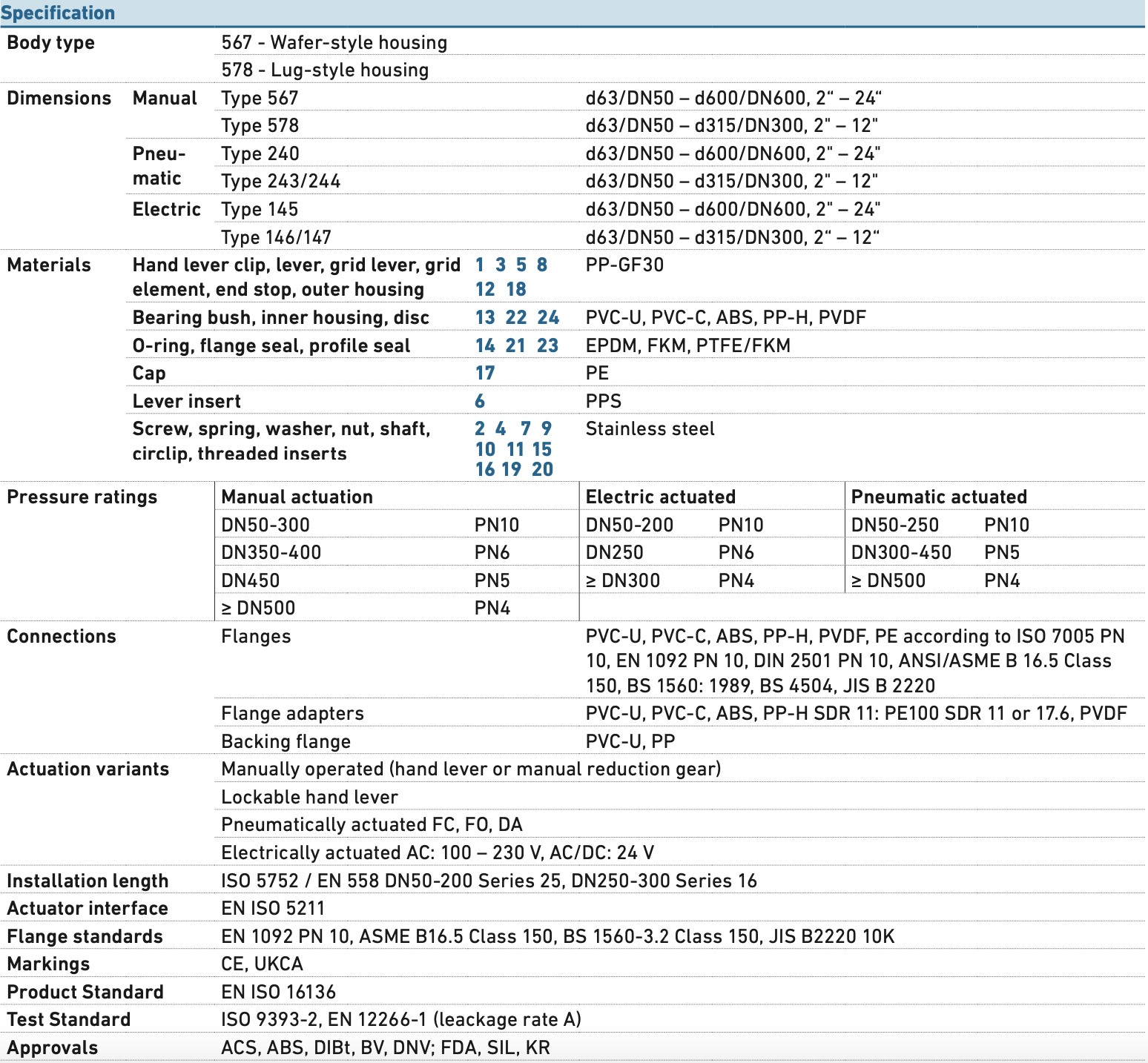Click 'DN350-400' manual pressure cell
The image size is (1148, 1063).
[x=271, y=552]
